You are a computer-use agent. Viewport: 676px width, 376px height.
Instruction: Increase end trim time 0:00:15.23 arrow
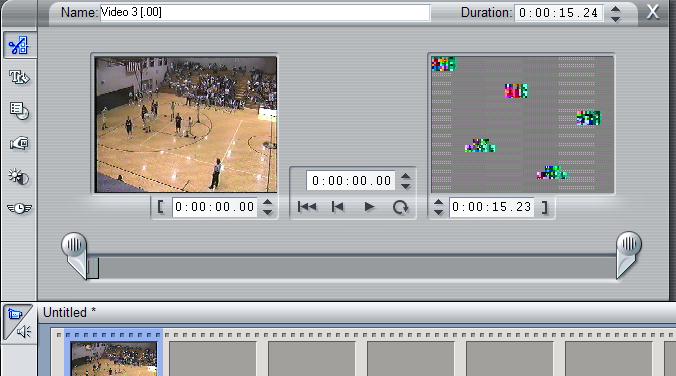(438, 202)
